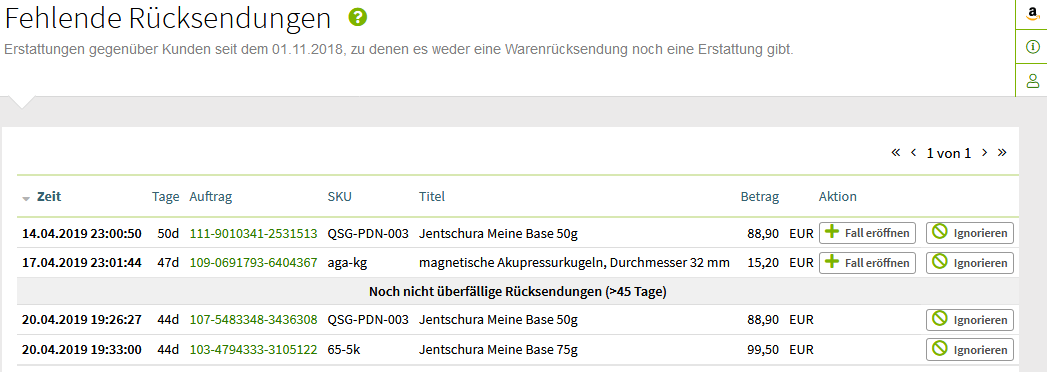Open the user profile sidebar icon

tap(1032, 81)
